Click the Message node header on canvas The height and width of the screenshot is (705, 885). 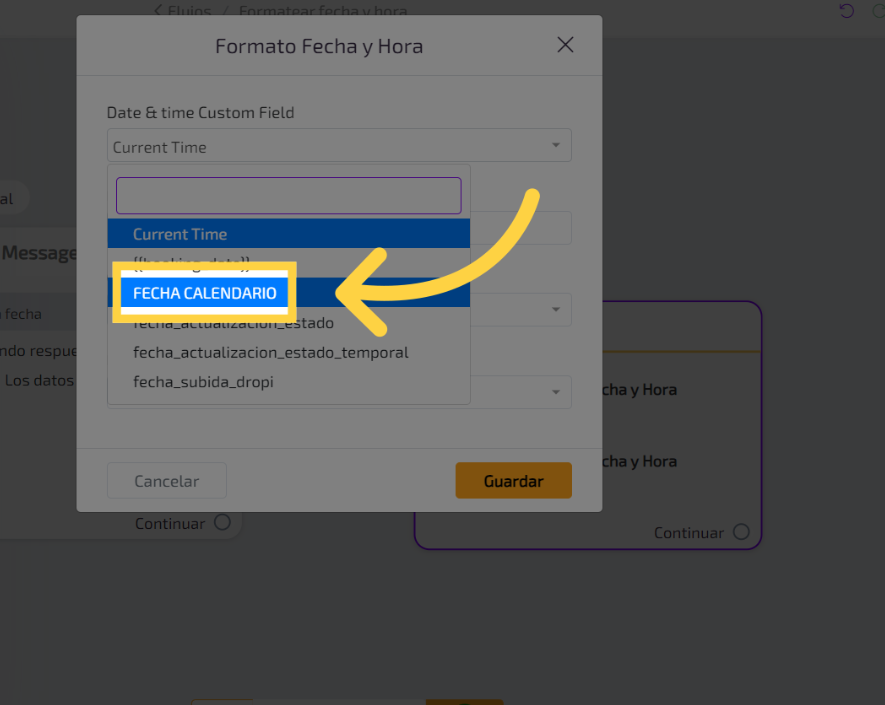[39, 253]
